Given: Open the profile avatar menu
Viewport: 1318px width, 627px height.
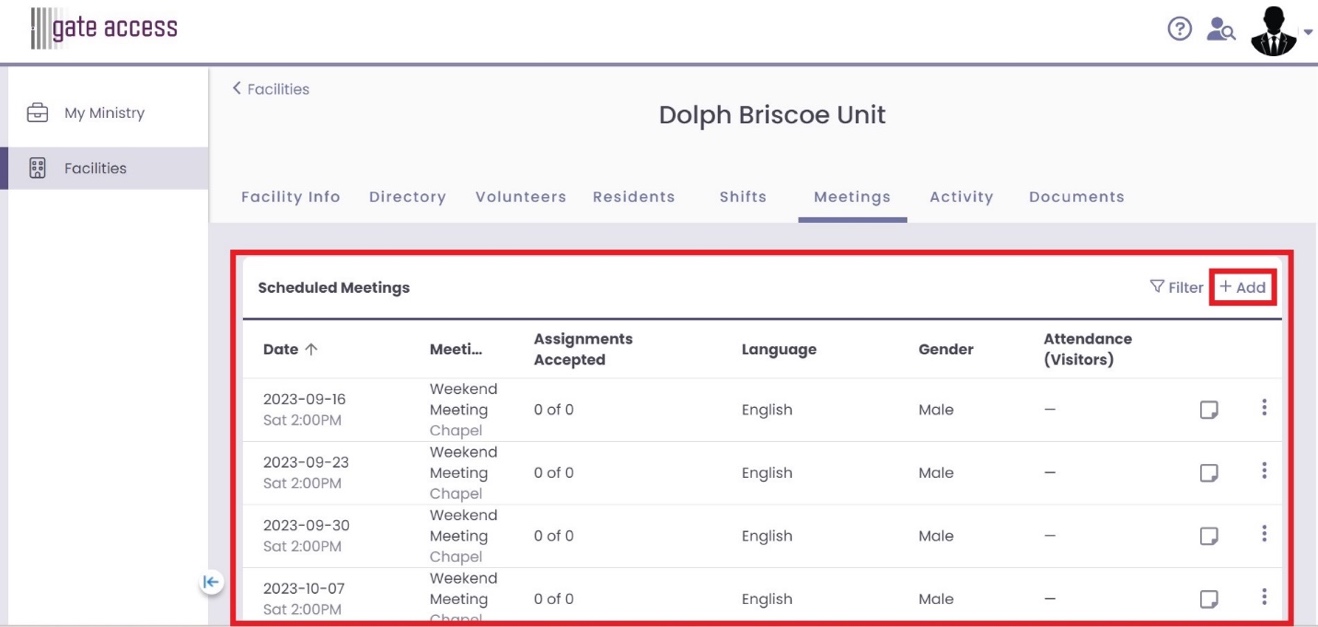Looking at the screenshot, I should (1280, 31).
